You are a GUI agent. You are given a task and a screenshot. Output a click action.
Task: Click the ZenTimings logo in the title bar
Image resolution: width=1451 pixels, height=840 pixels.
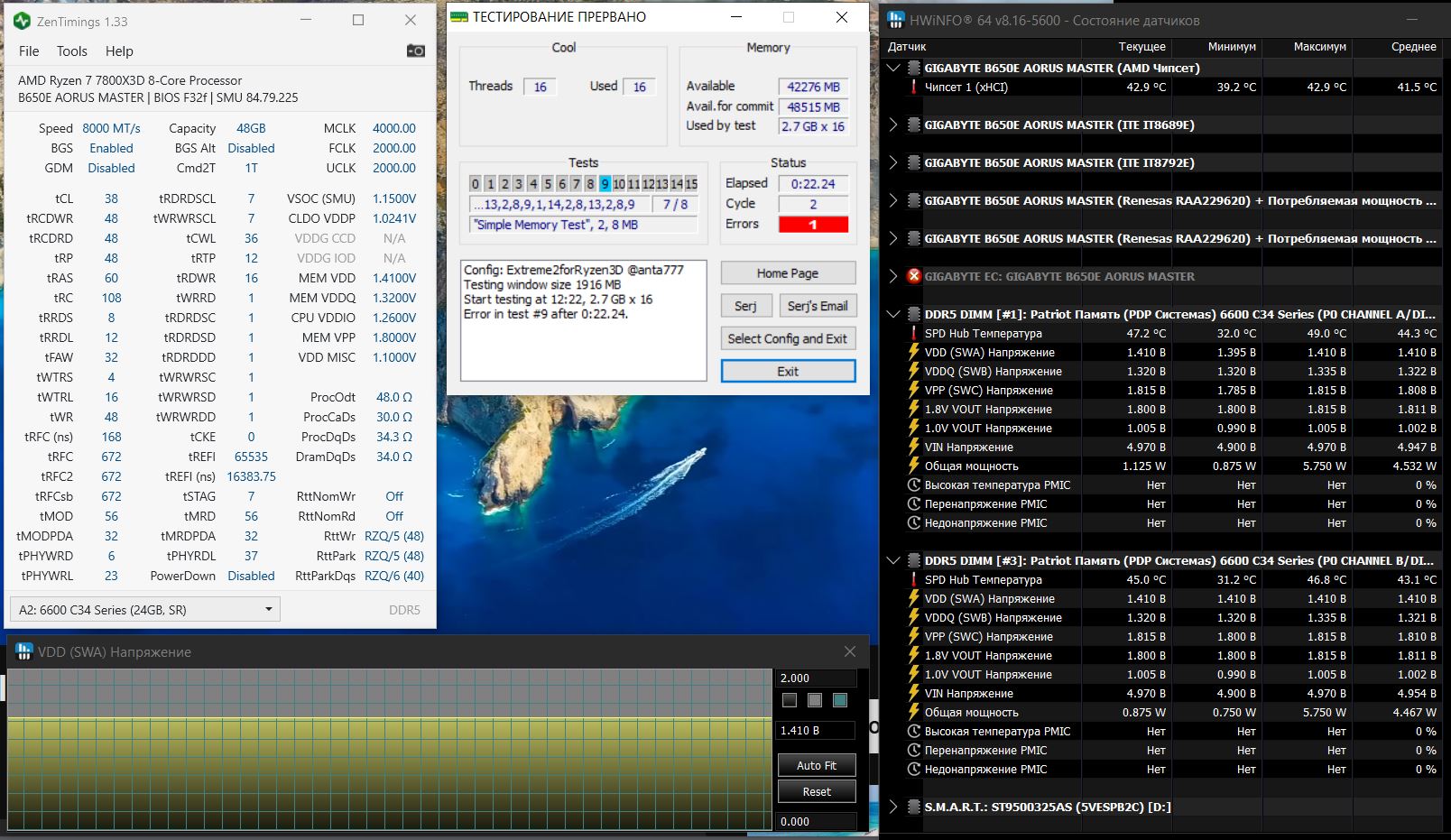click(x=23, y=21)
